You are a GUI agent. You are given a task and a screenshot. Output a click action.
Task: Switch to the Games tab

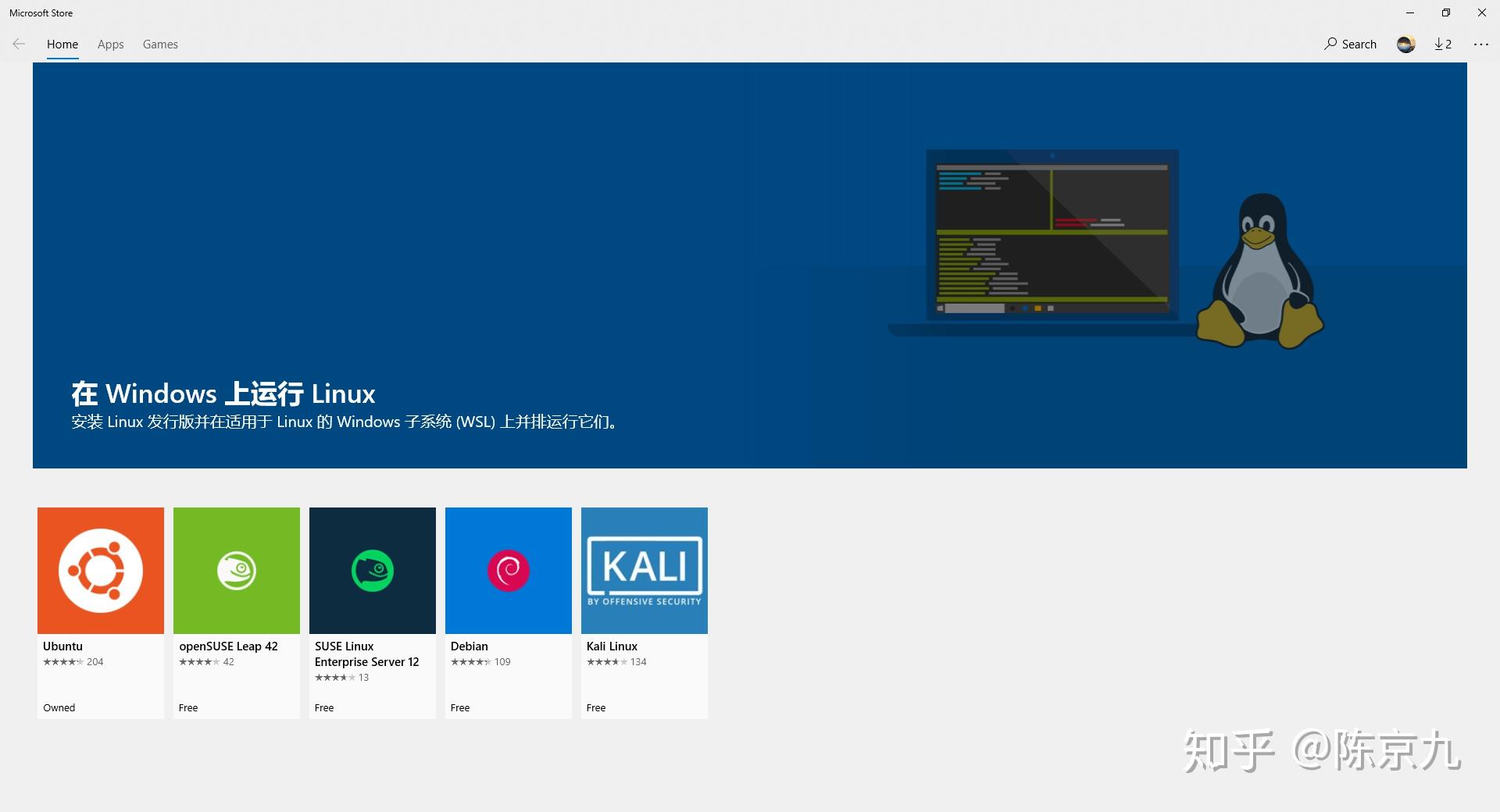160,45
